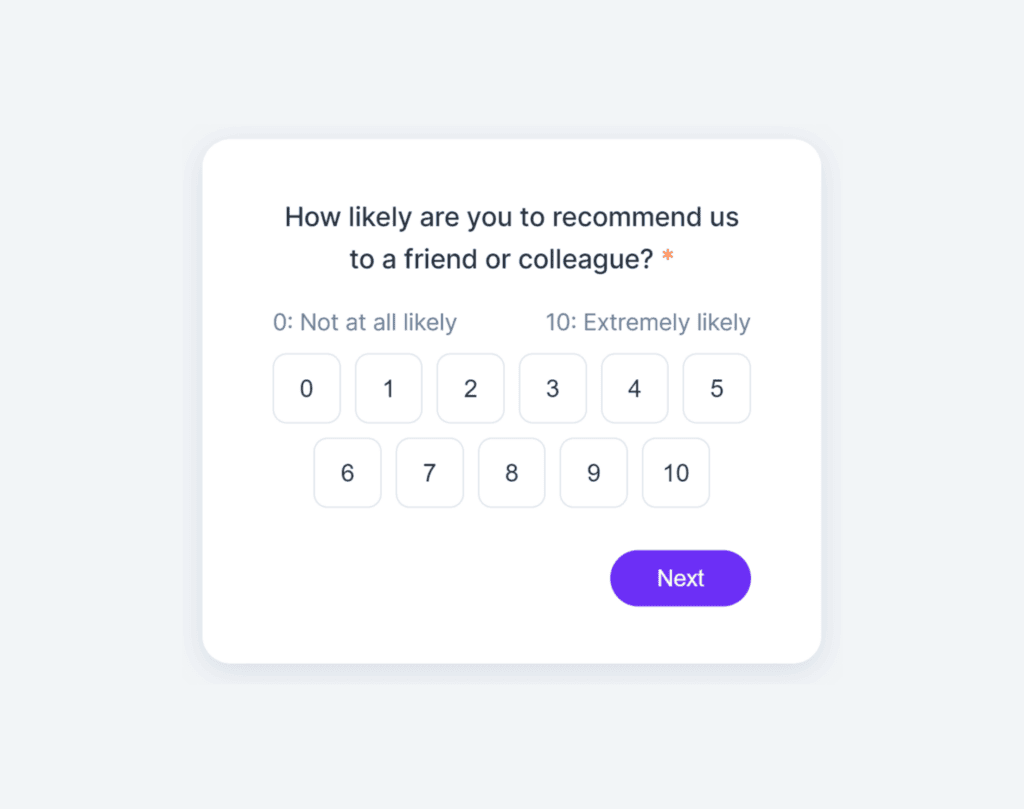Submit the survey with Next

tap(680, 578)
